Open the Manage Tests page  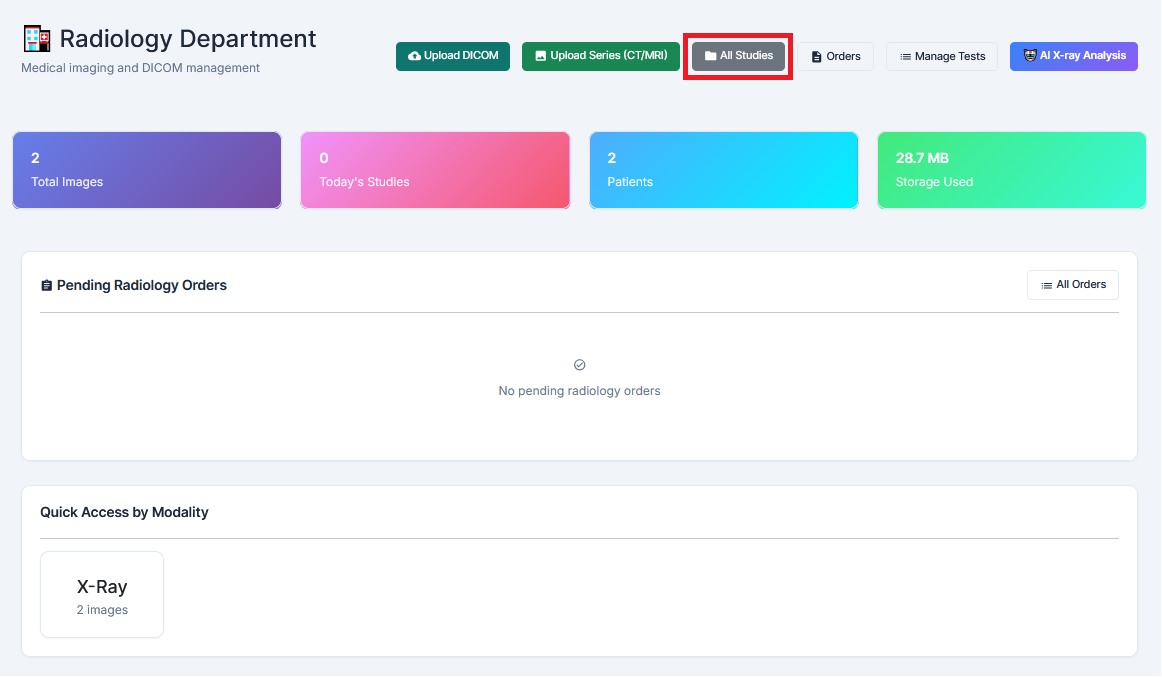pyautogui.click(x=941, y=57)
